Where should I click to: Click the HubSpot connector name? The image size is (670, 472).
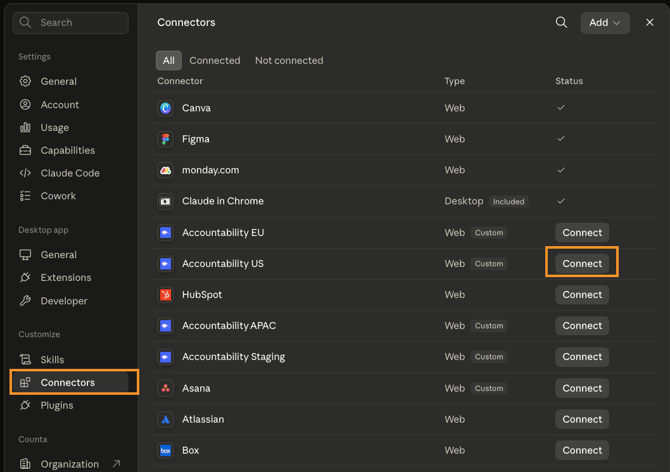202,295
